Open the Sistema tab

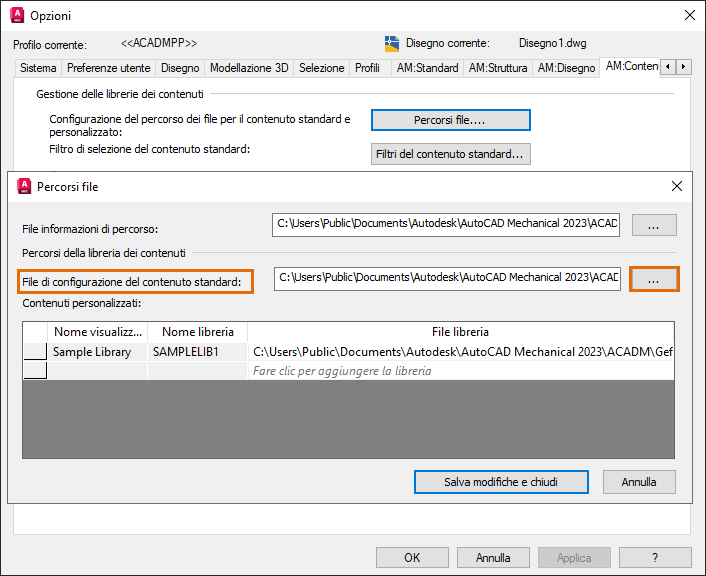[38, 68]
